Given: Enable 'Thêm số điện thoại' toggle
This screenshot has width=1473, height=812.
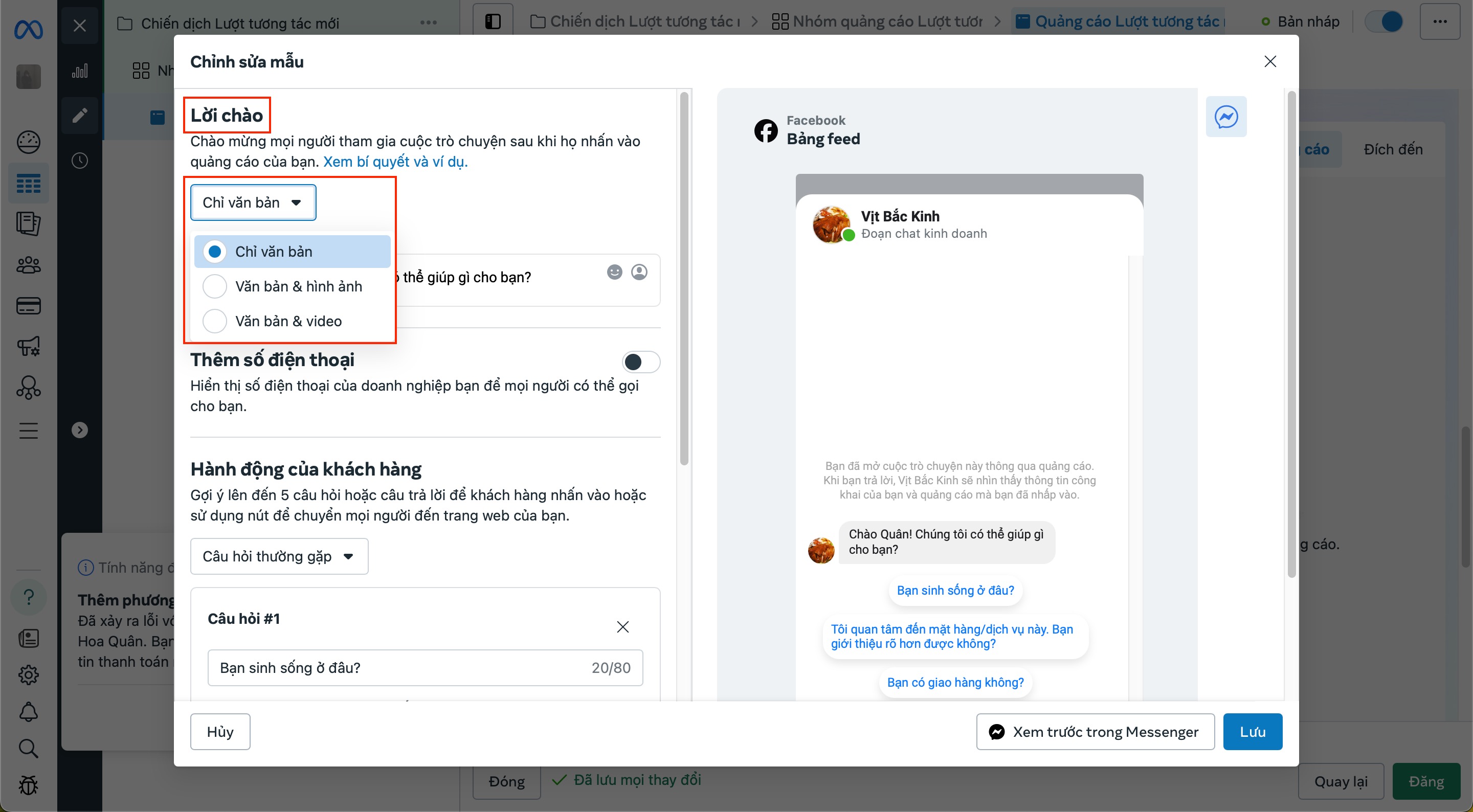Looking at the screenshot, I should pos(640,362).
